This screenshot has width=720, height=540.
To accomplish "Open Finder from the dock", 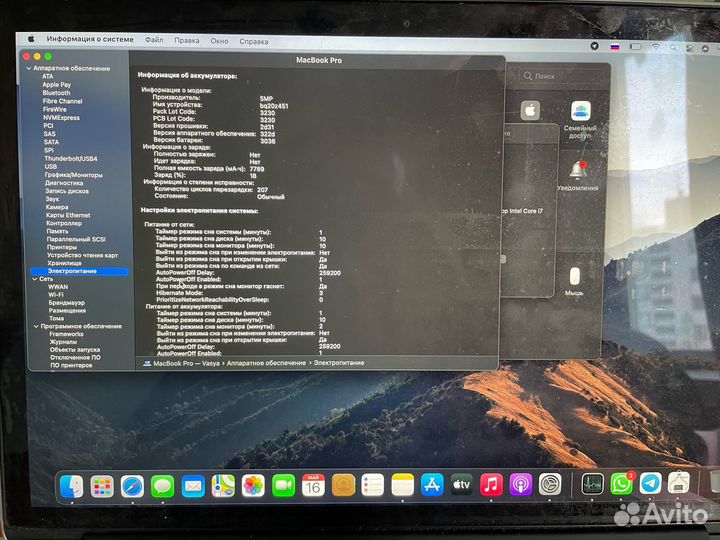I will [x=72, y=487].
